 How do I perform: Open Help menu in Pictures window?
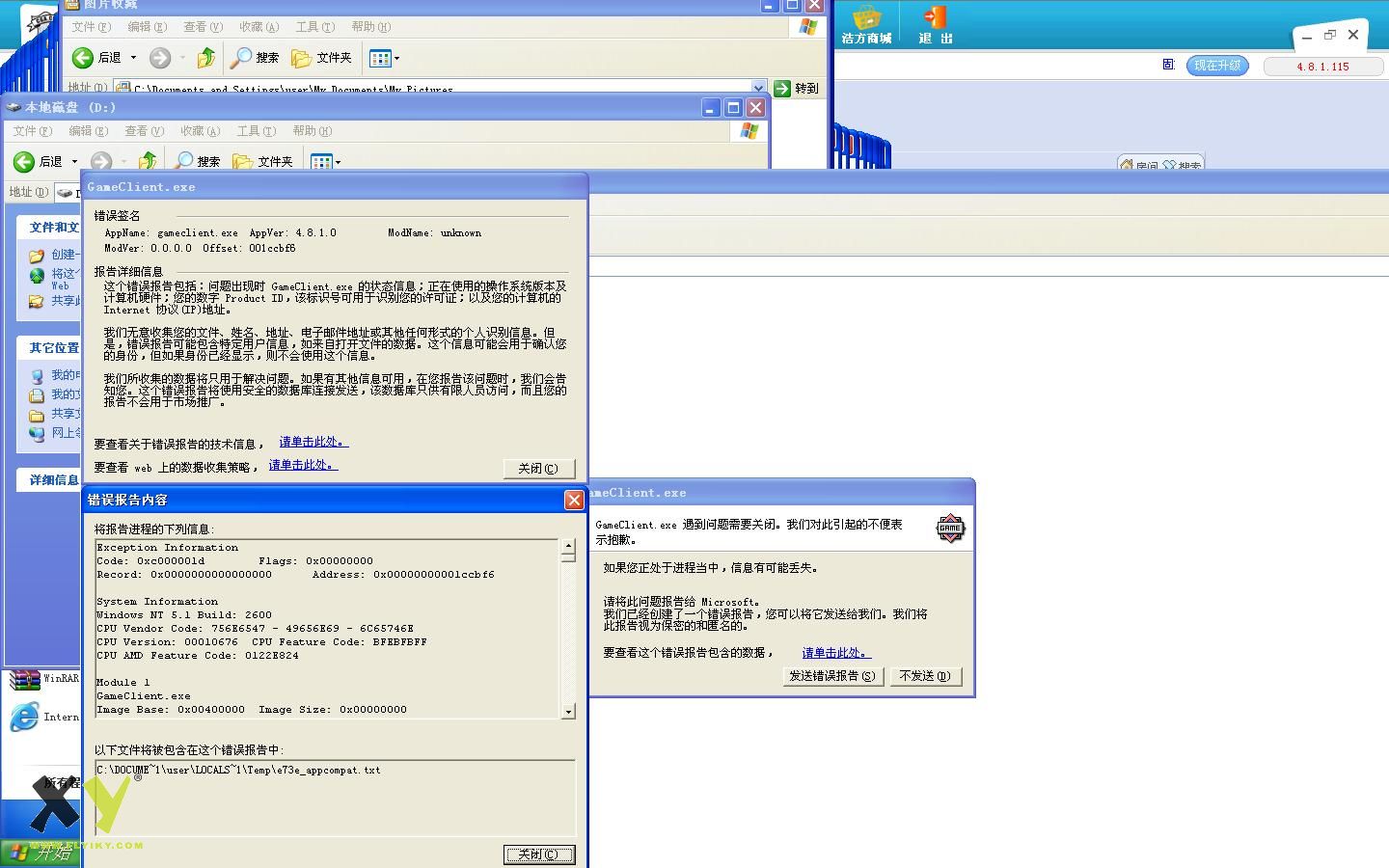[x=370, y=27]
